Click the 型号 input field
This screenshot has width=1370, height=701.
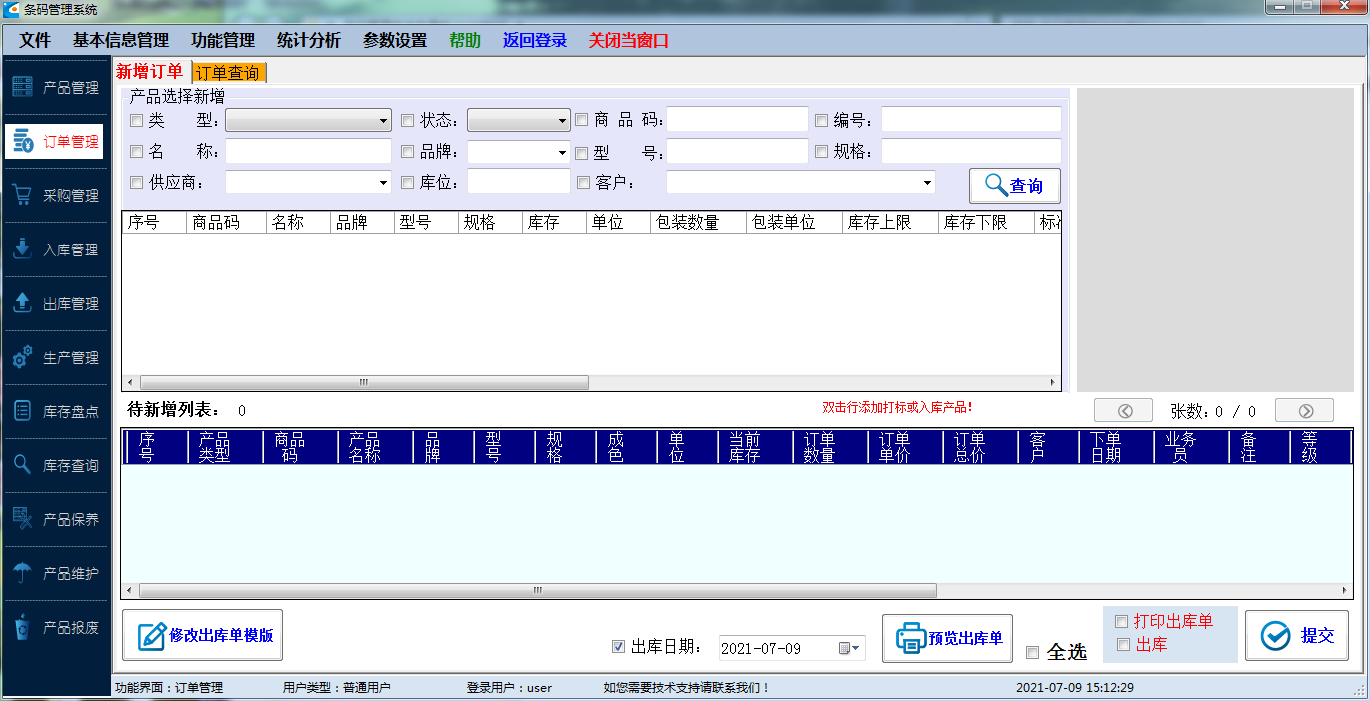click(x=737, y=151)
